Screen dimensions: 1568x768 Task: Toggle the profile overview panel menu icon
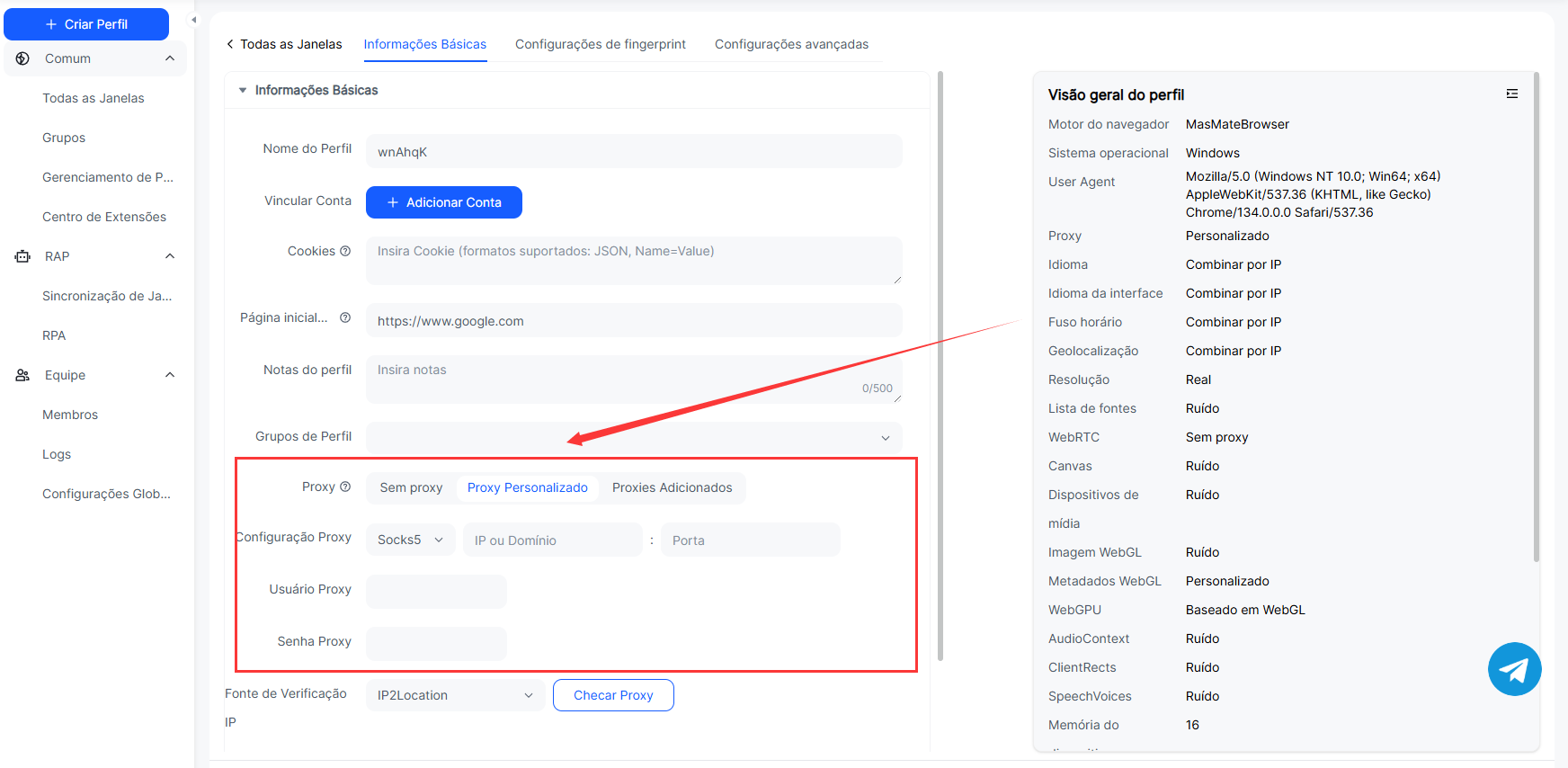click(1512, 94)
